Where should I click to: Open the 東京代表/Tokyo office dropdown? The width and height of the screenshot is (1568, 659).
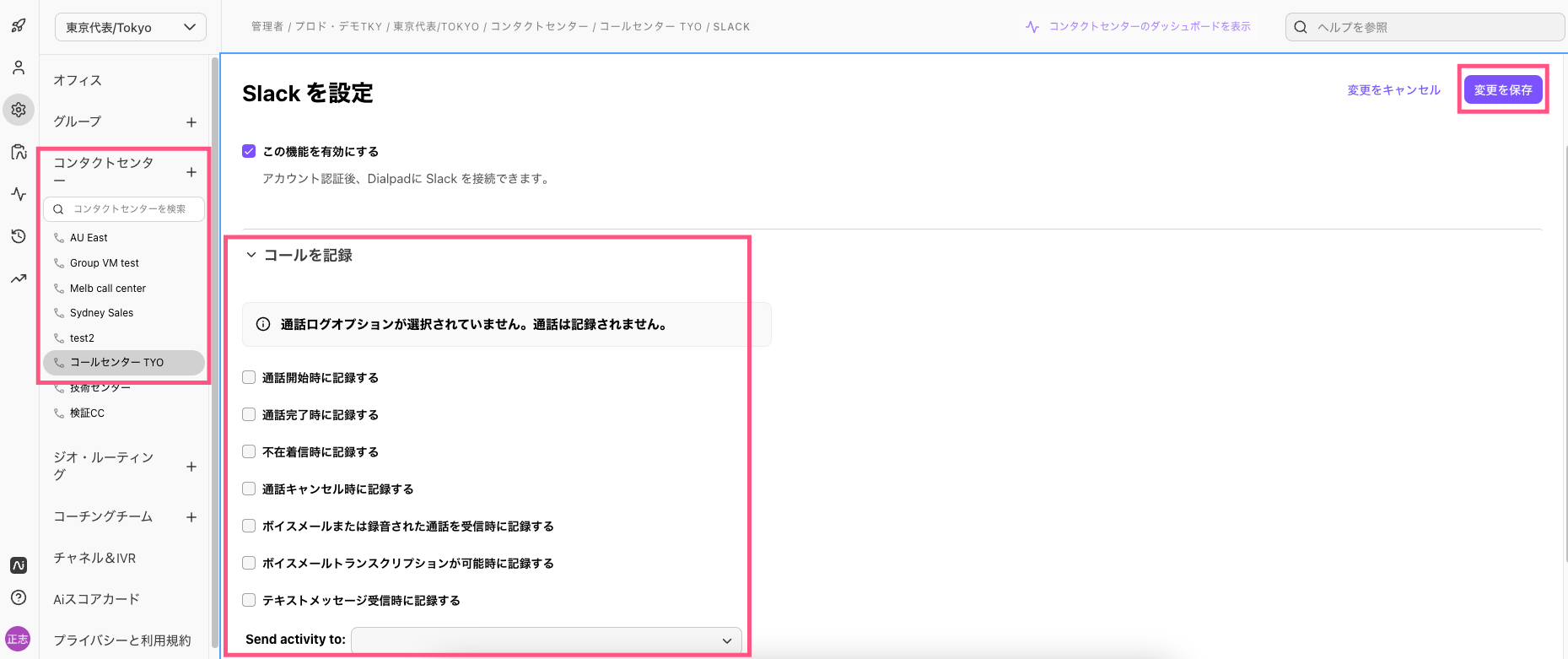[131, 27]
